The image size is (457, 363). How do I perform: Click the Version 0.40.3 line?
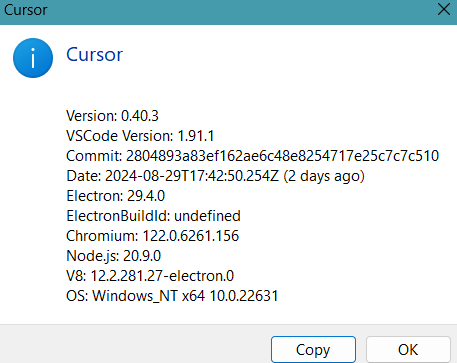pyautogui.click(x=112, y=116)
